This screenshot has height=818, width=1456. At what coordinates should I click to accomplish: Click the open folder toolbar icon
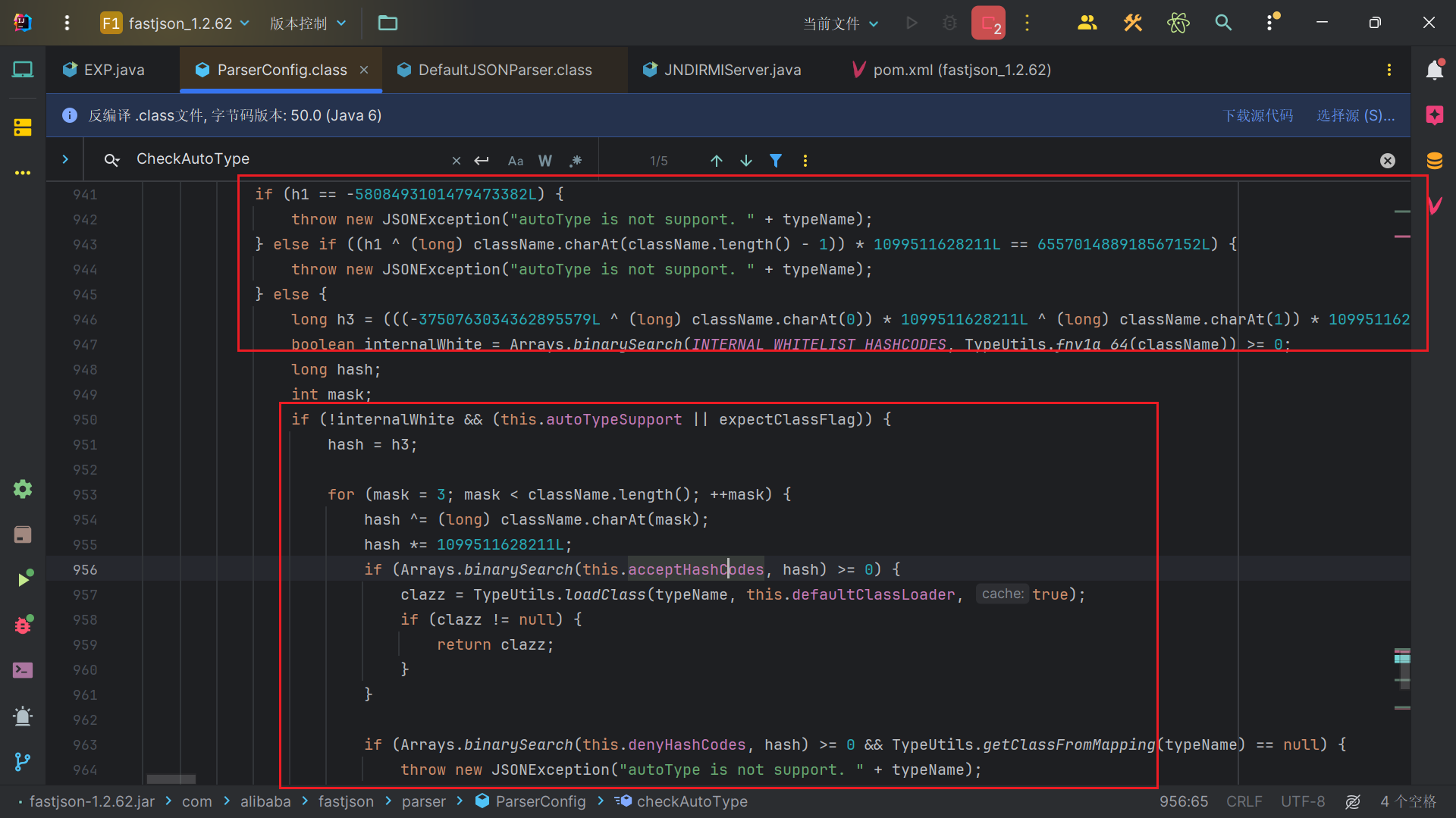tap(388, 23)
